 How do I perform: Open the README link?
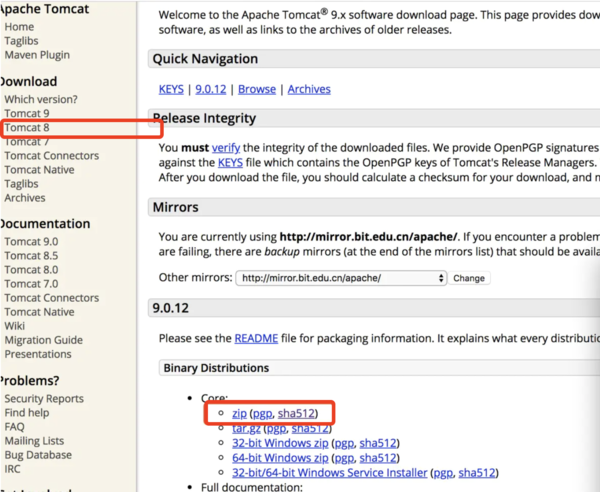(x=256, y=339)
